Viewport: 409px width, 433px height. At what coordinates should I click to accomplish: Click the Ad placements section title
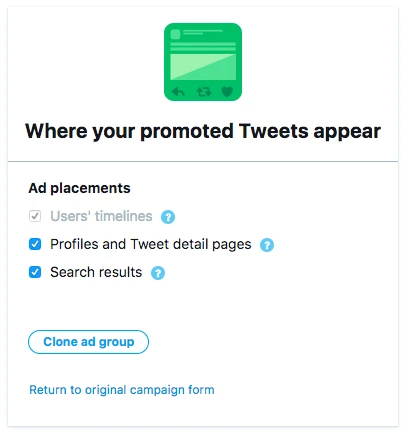pos(79,188)
